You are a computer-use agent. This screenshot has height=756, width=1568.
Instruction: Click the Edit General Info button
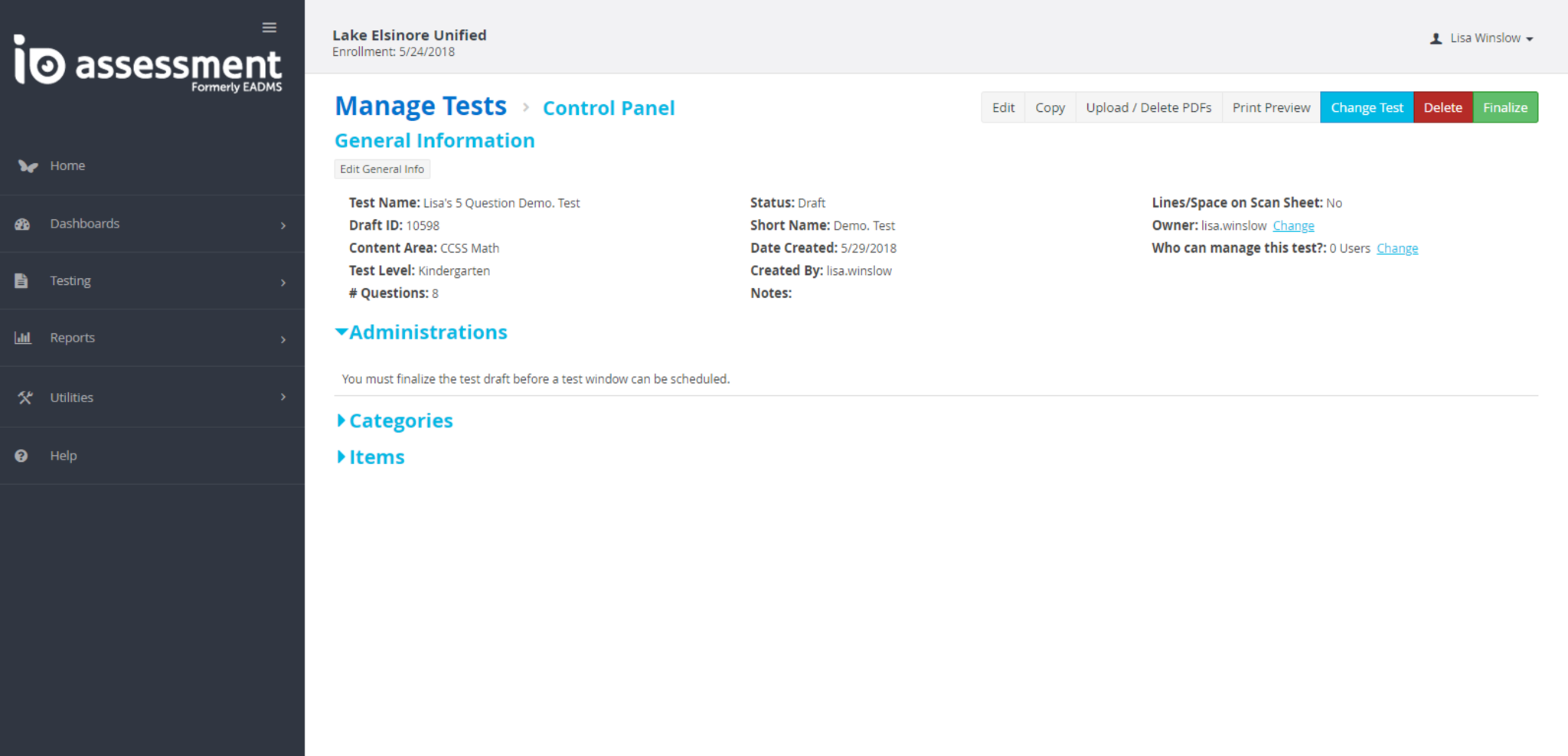point(382,169)
